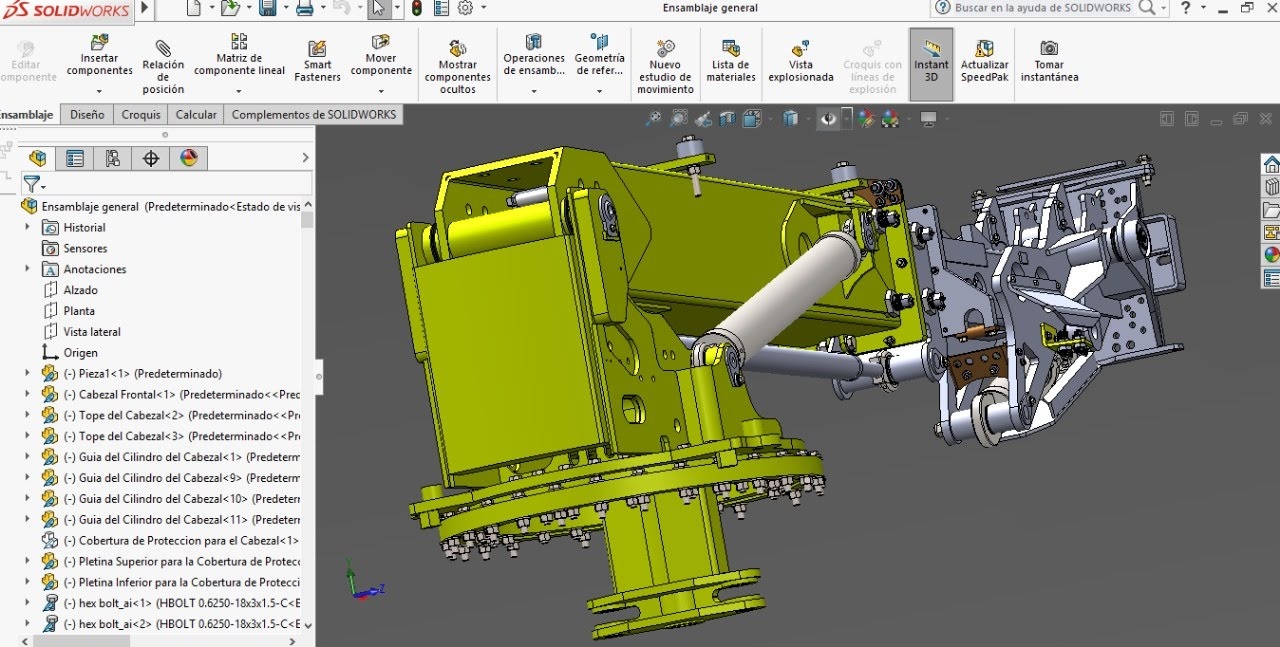1280x647 pixels.
Task: Click Tomar instantánea camera icon
Action: point(1049,48)
